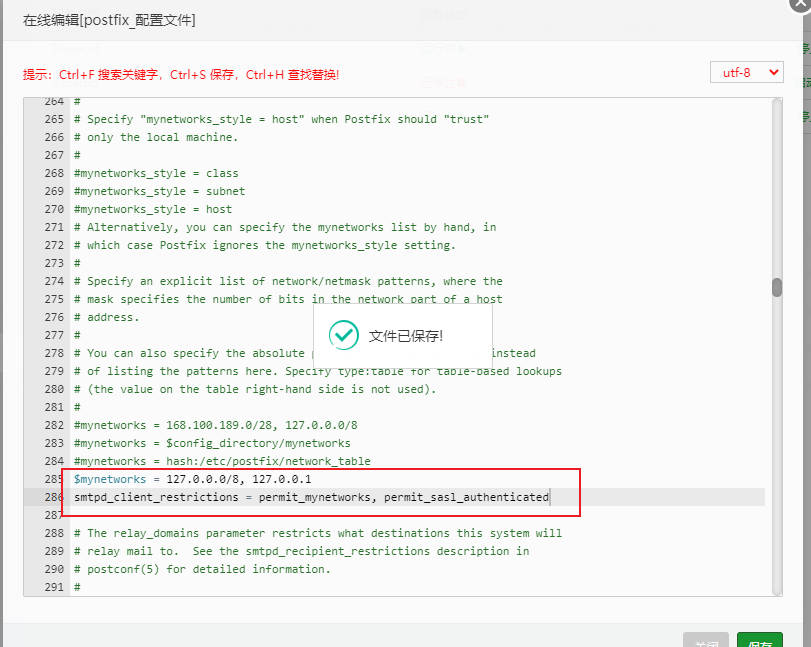Viewport: 811px width, 647px height.
Task: Click line number 282 in the gutter
Action: [x=54, y=425]
